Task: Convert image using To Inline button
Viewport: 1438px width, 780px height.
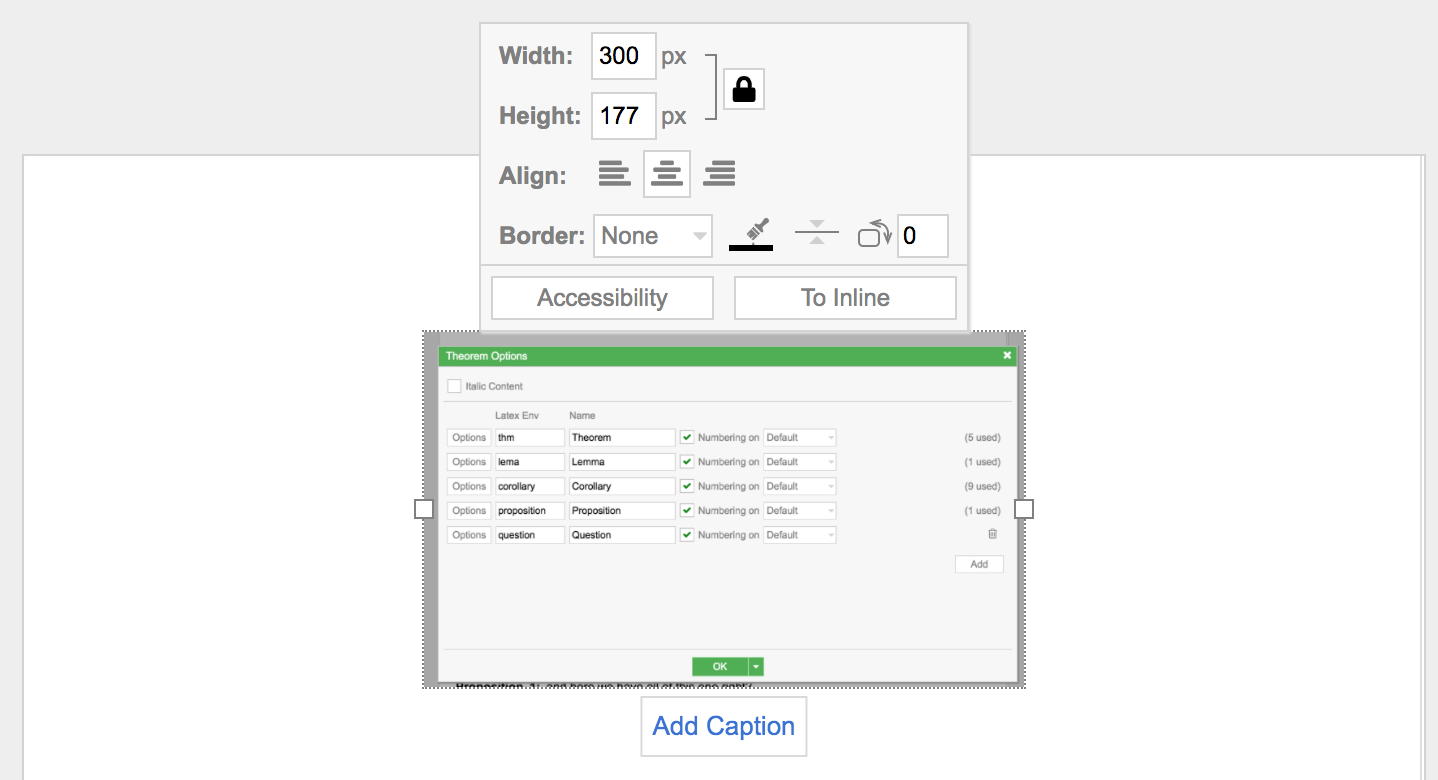Action: 845,298
